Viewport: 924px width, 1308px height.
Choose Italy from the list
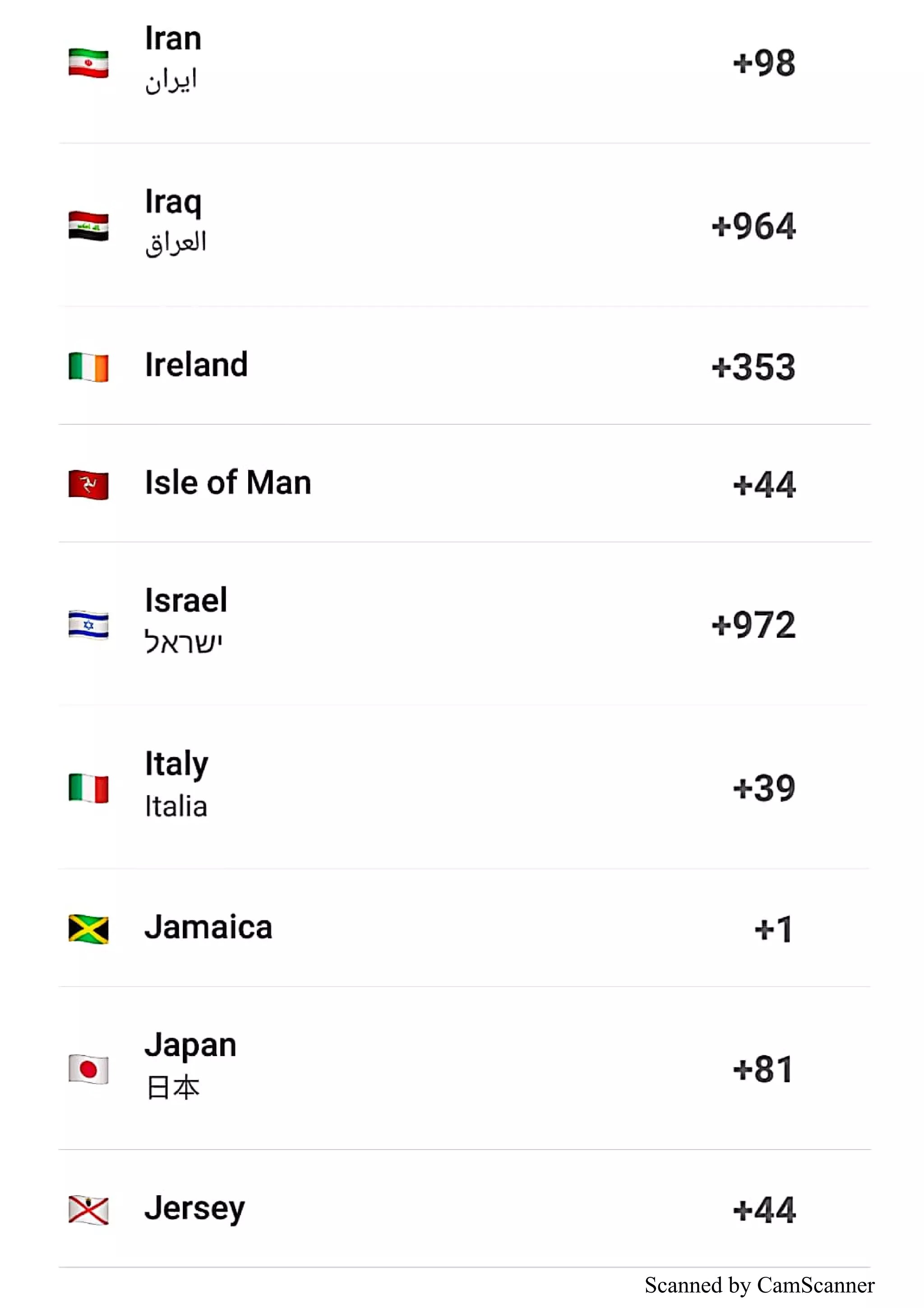click(465, 787)
